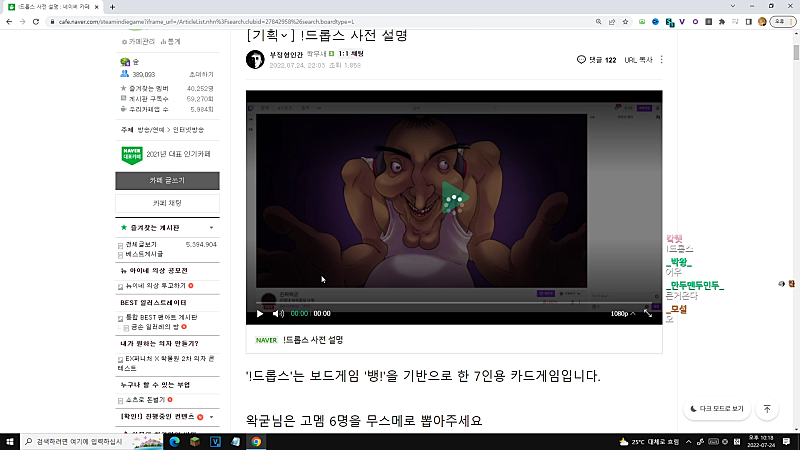Open the purple circle extension
800x450 pixels.
695,21
